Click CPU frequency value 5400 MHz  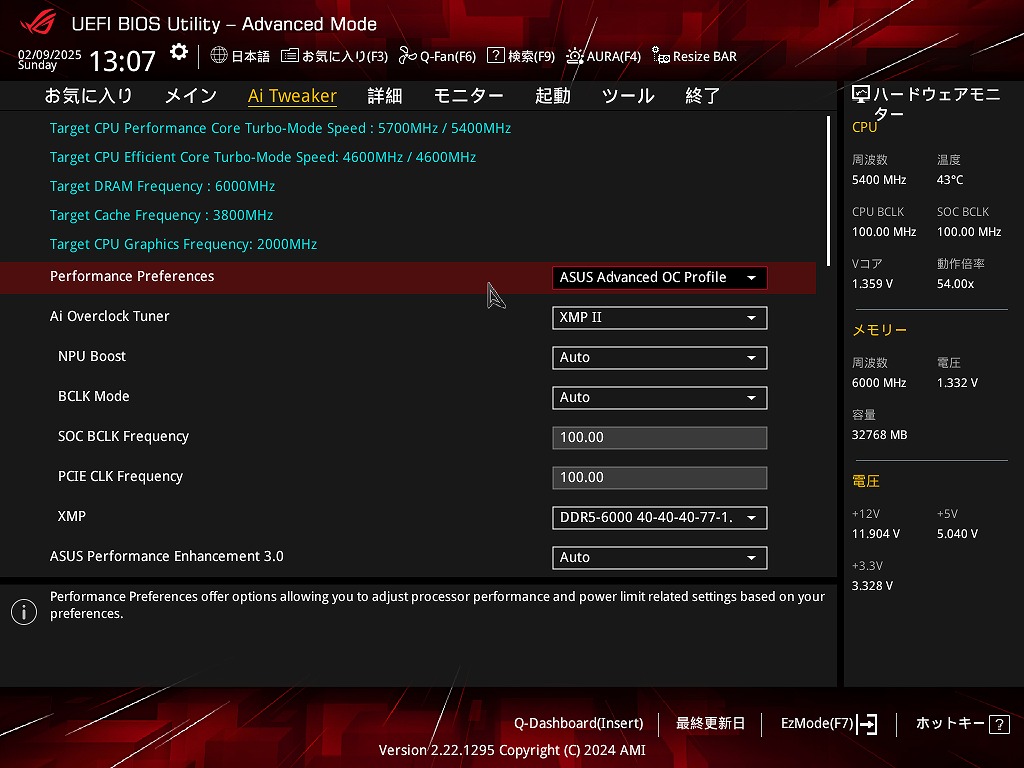coord(879,180)
